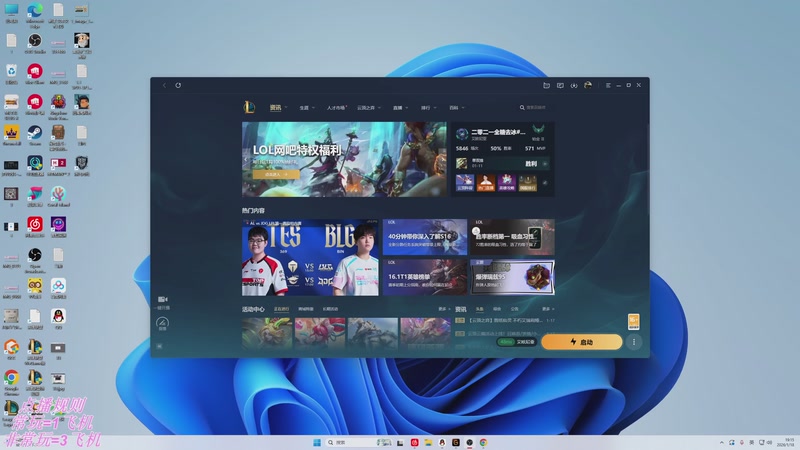Click the orange shortcut tile in the profile card
This screenshot has height=450, width=800.
[486, 183]
